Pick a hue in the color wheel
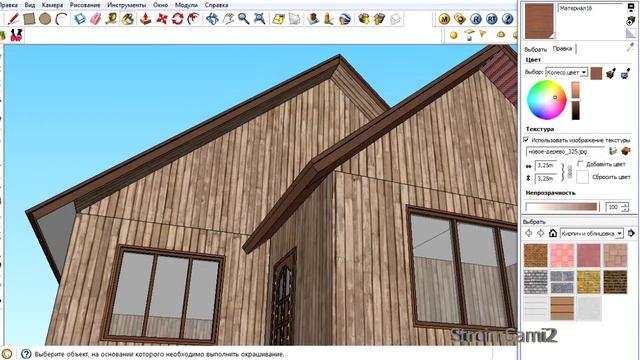Image resolution: width=640 pixels, height=360 pixels. [x=547, y=100]
